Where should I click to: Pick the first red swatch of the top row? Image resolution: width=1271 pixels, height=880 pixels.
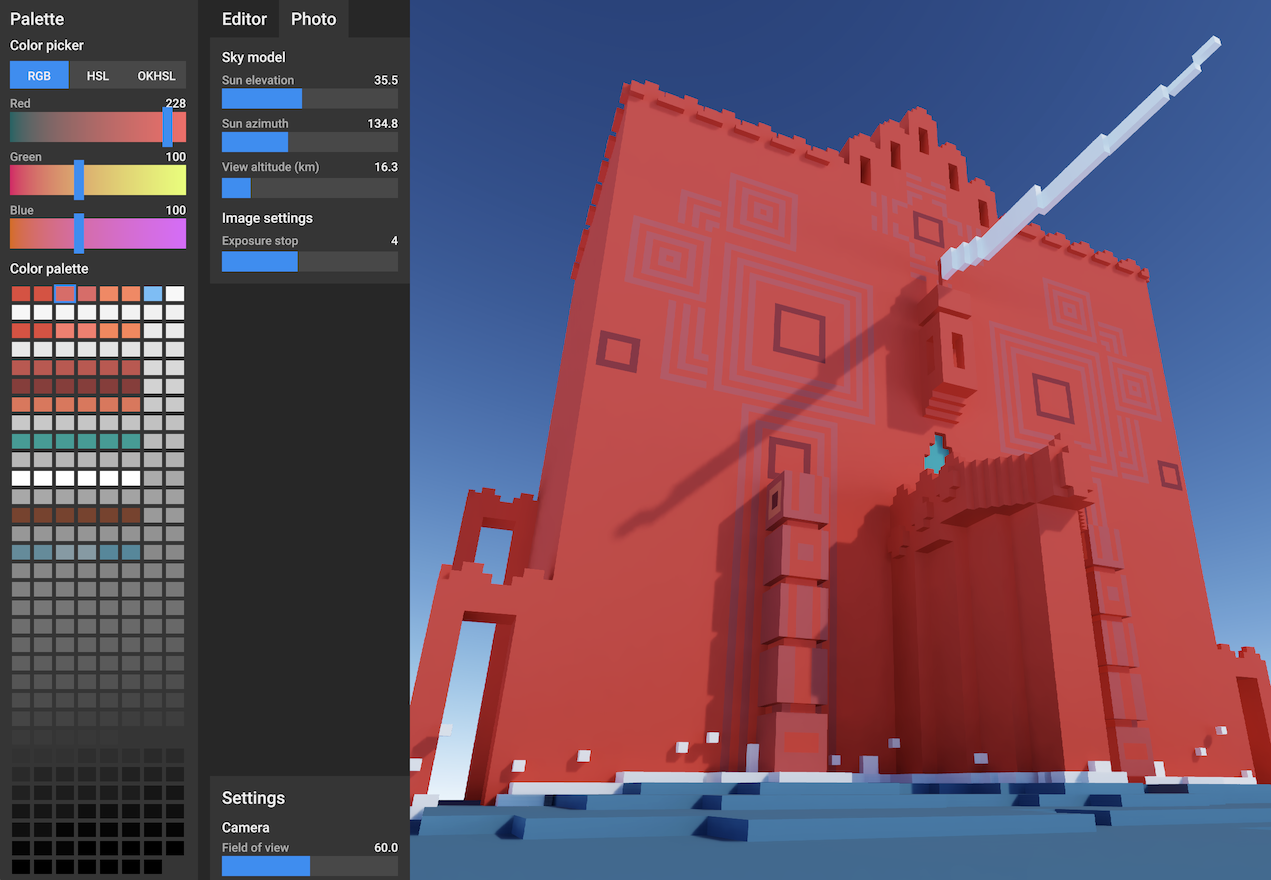(x=21, y=293)
